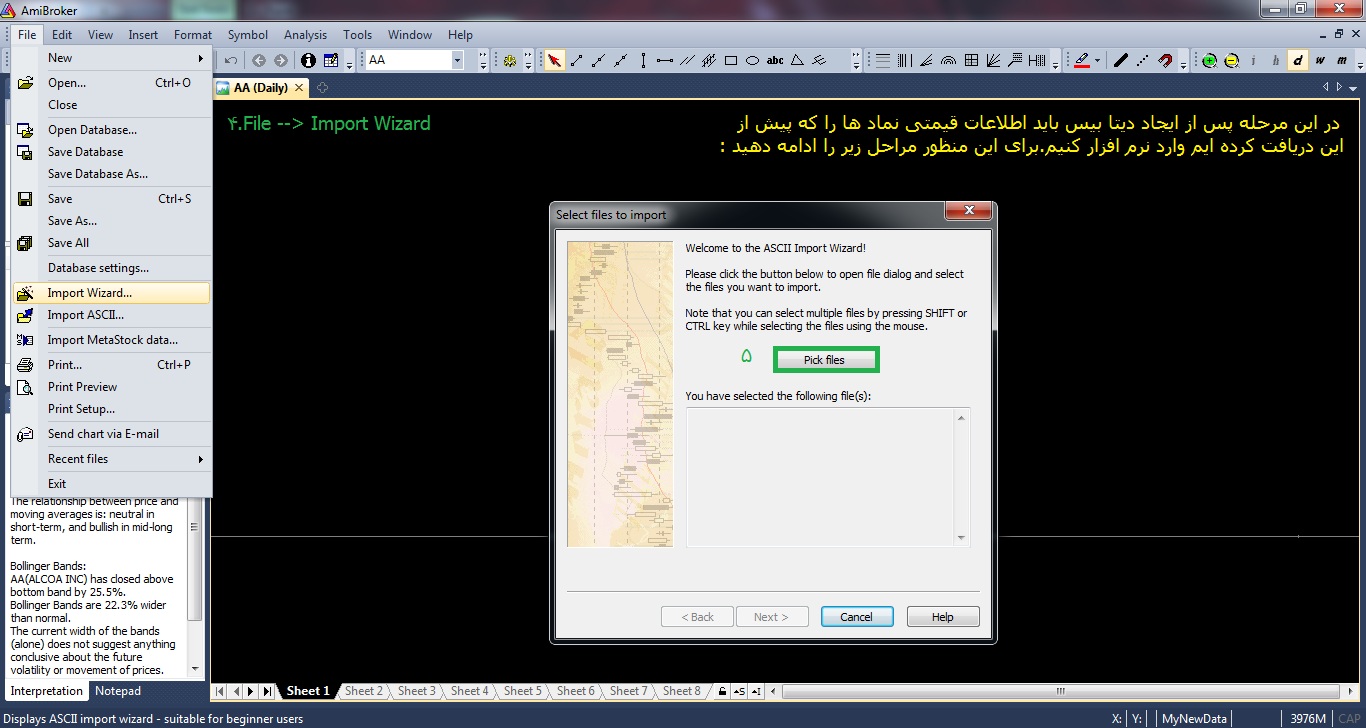Viewport: 1366px width, 728px height.
Task: Switch to the Sheet 8 tab
Action: (x=682, y=691)
